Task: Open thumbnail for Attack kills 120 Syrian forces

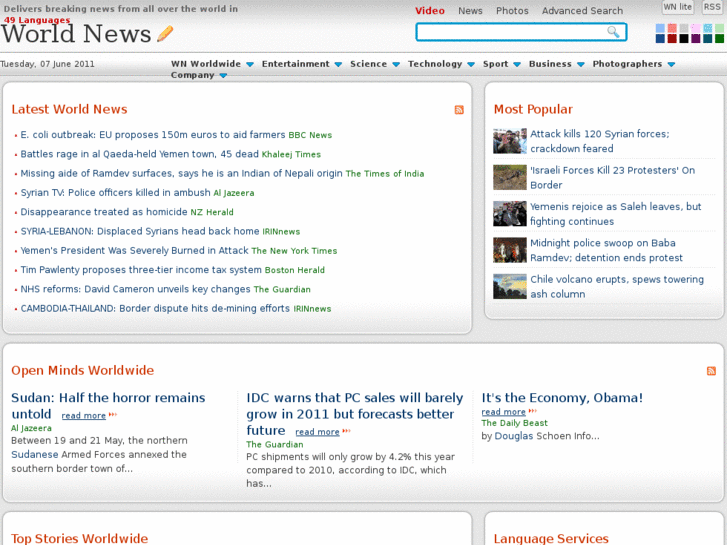Action: coord(510,141)
